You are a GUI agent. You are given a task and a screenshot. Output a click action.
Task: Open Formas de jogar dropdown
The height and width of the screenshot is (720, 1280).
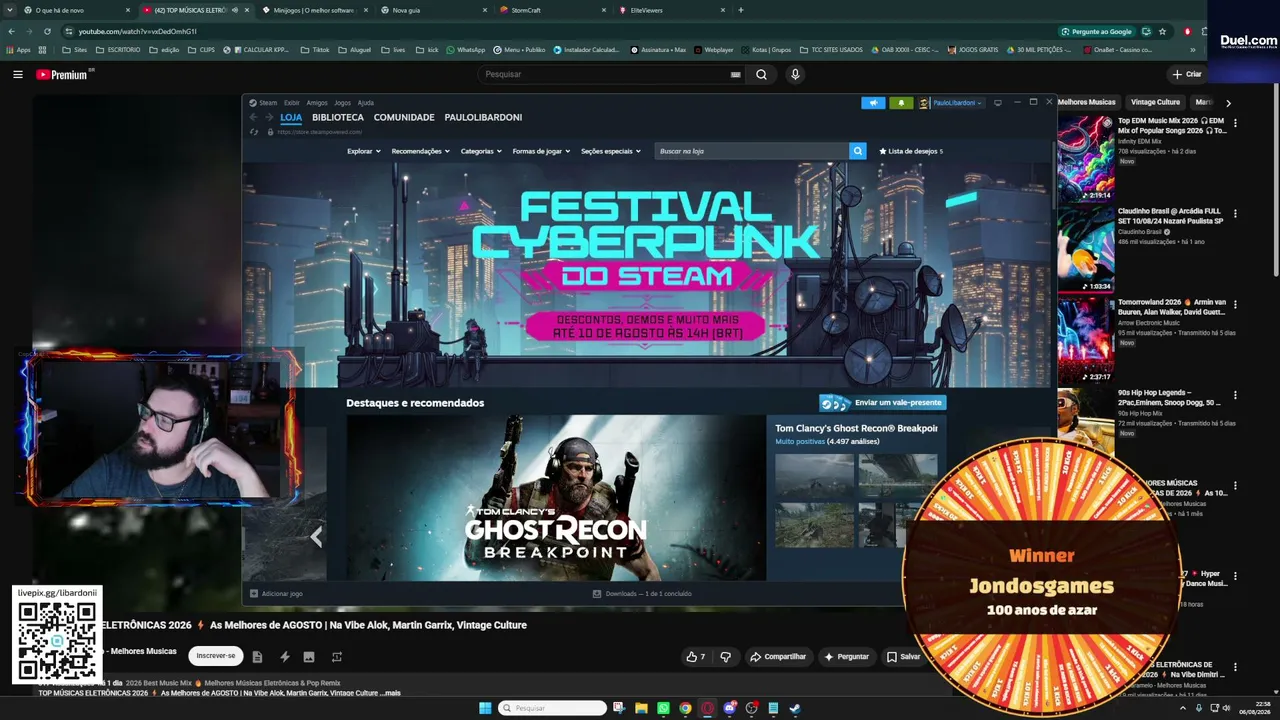[x=541, y=151]
